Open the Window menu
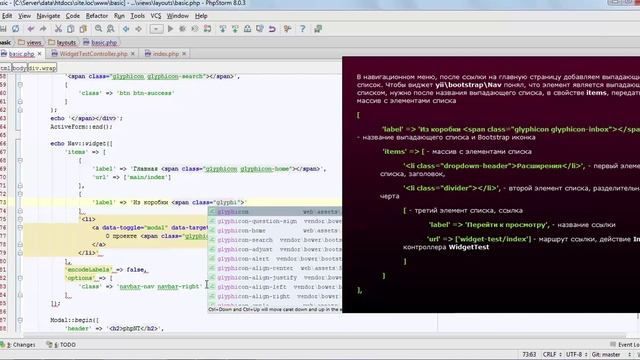The height and width of the screenshot is (360, 640). [178, 16]
